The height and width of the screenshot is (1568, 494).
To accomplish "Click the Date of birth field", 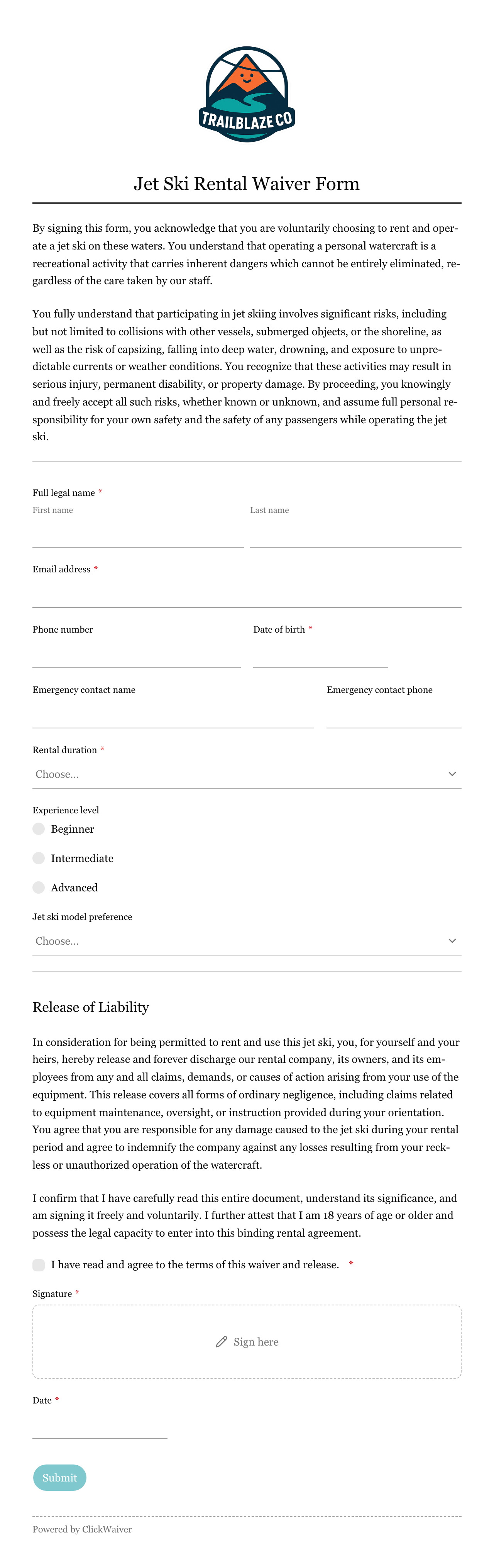I will coord(321,654).
